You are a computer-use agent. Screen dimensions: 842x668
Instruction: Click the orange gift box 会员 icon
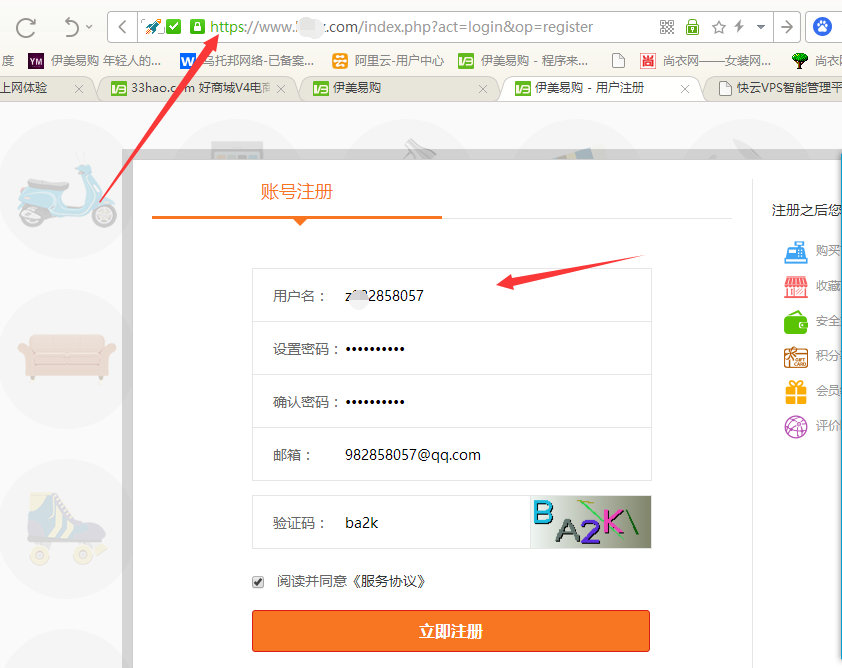(796, 392)
